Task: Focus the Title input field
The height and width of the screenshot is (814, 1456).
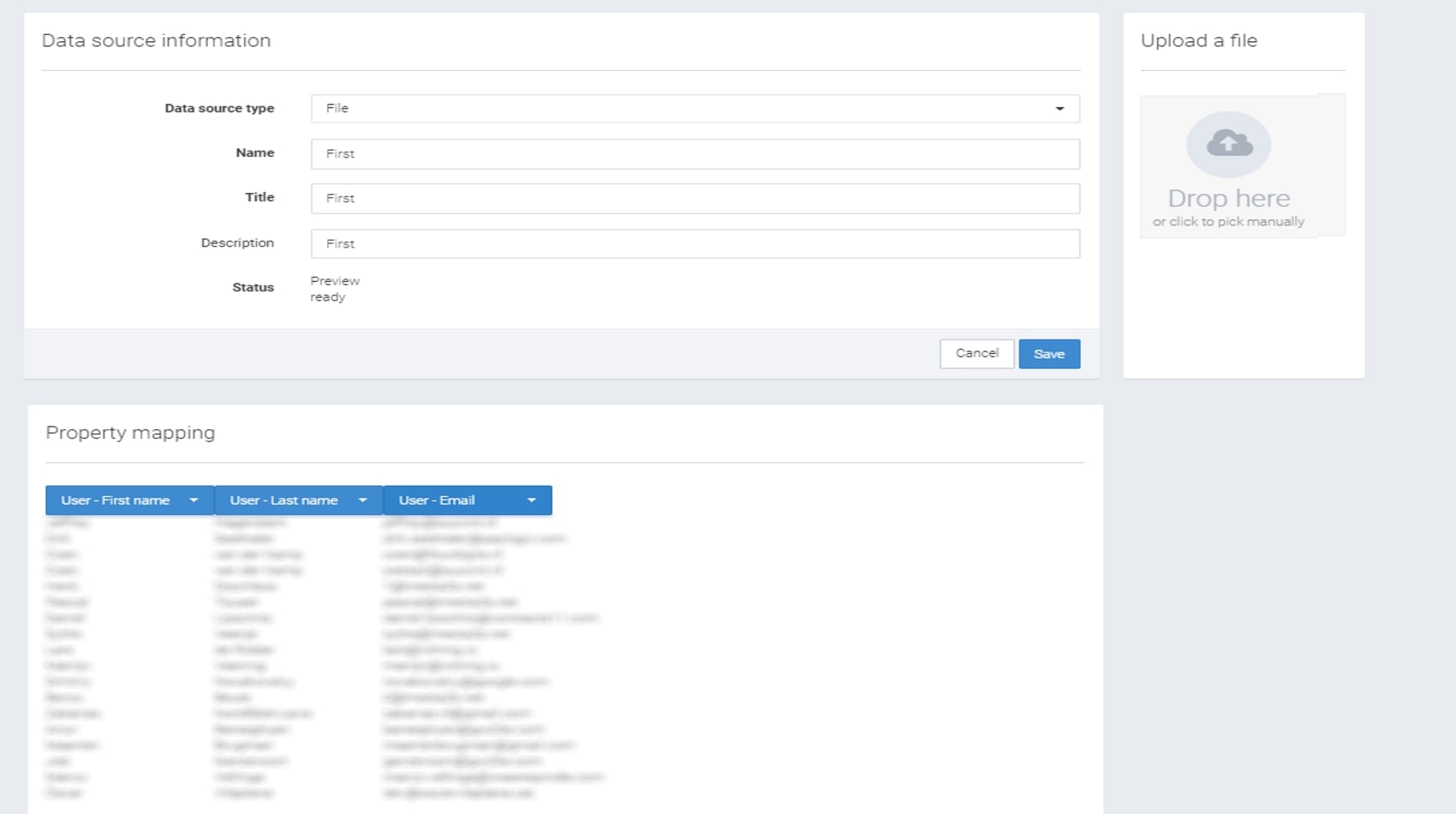Action: [694, 199]
